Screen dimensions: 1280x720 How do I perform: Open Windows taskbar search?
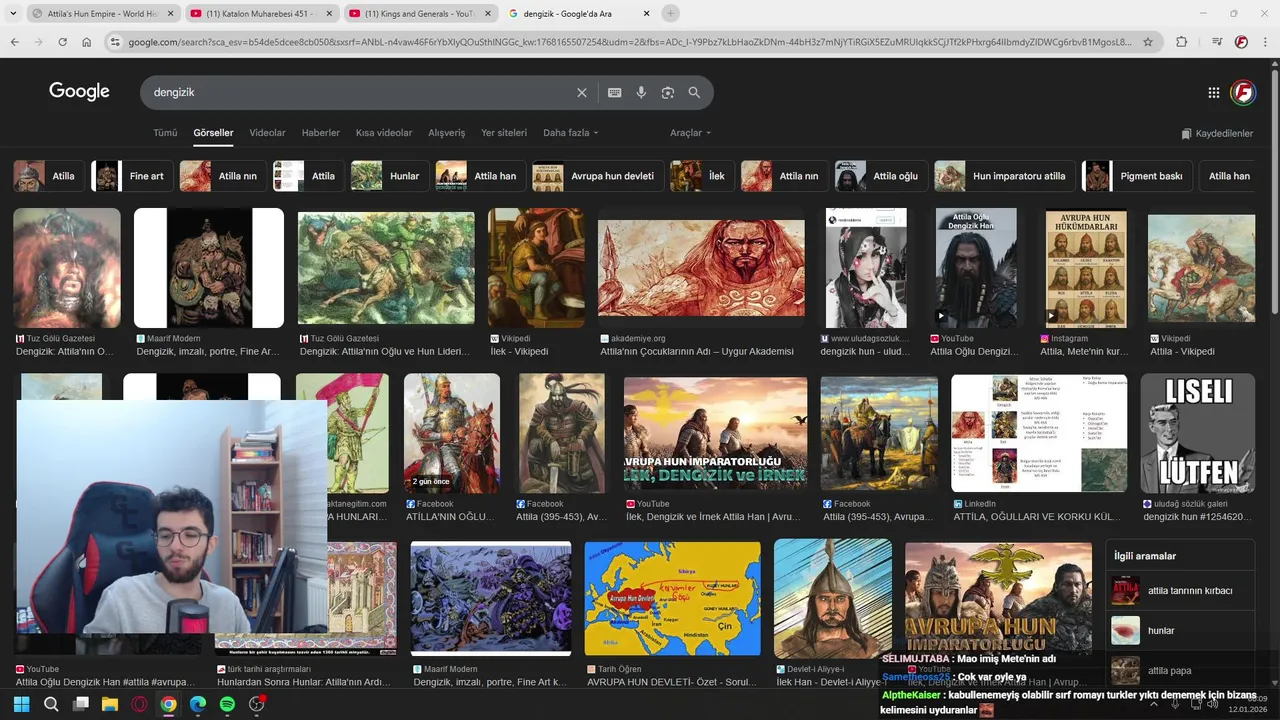pyautogui.click(x=51, y=704)
